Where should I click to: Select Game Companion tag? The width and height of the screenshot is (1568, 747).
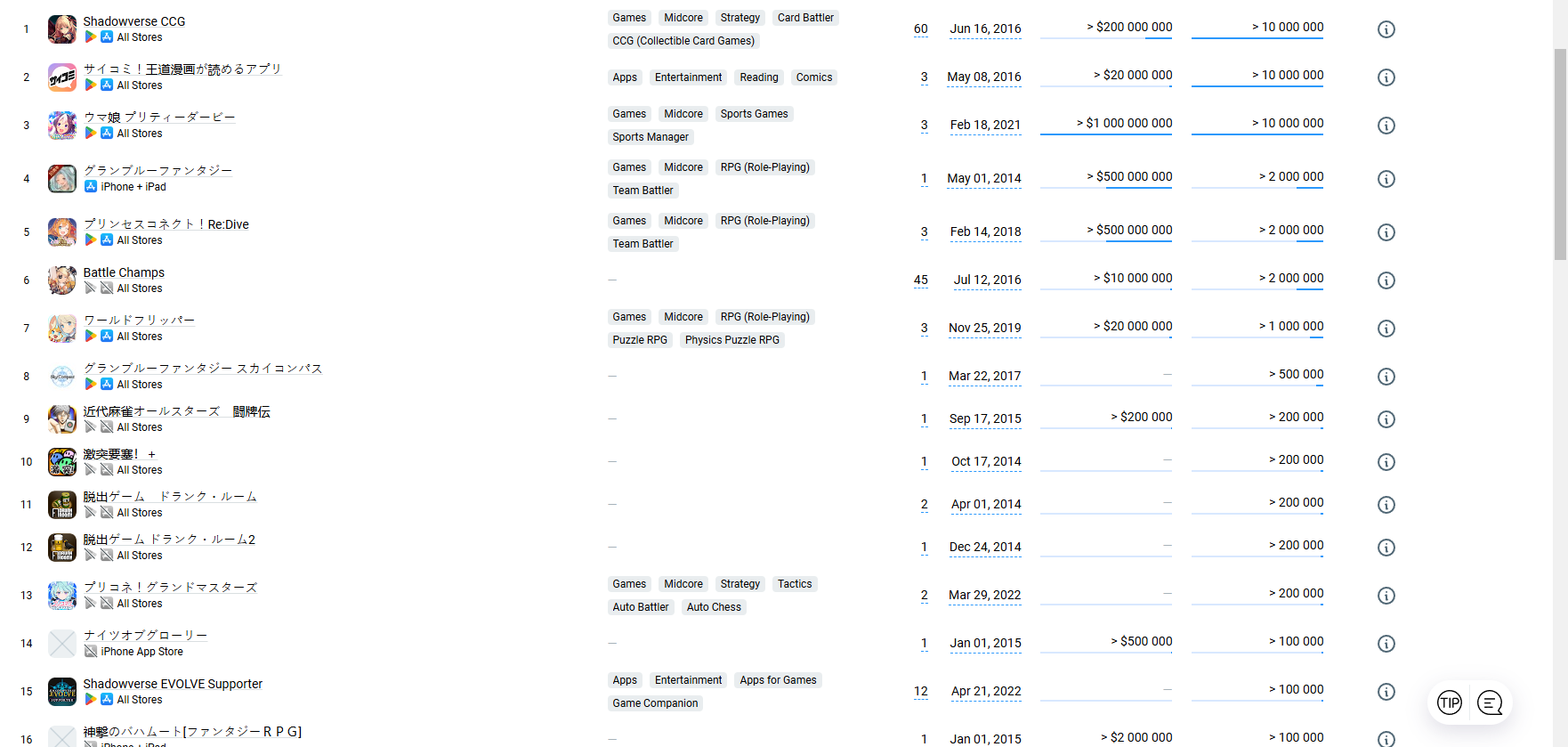click(x=655, y=703)
